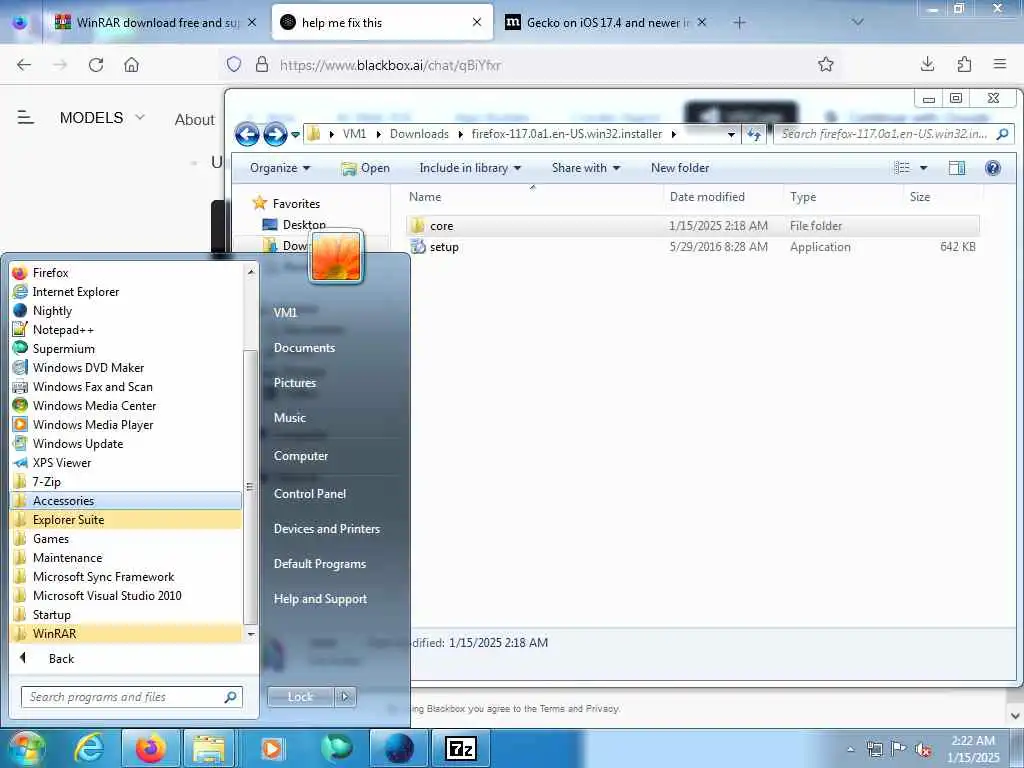Click the Windows Start orb
The height and width of the screenshot is (768, 1024).
(x=26, y=748)
